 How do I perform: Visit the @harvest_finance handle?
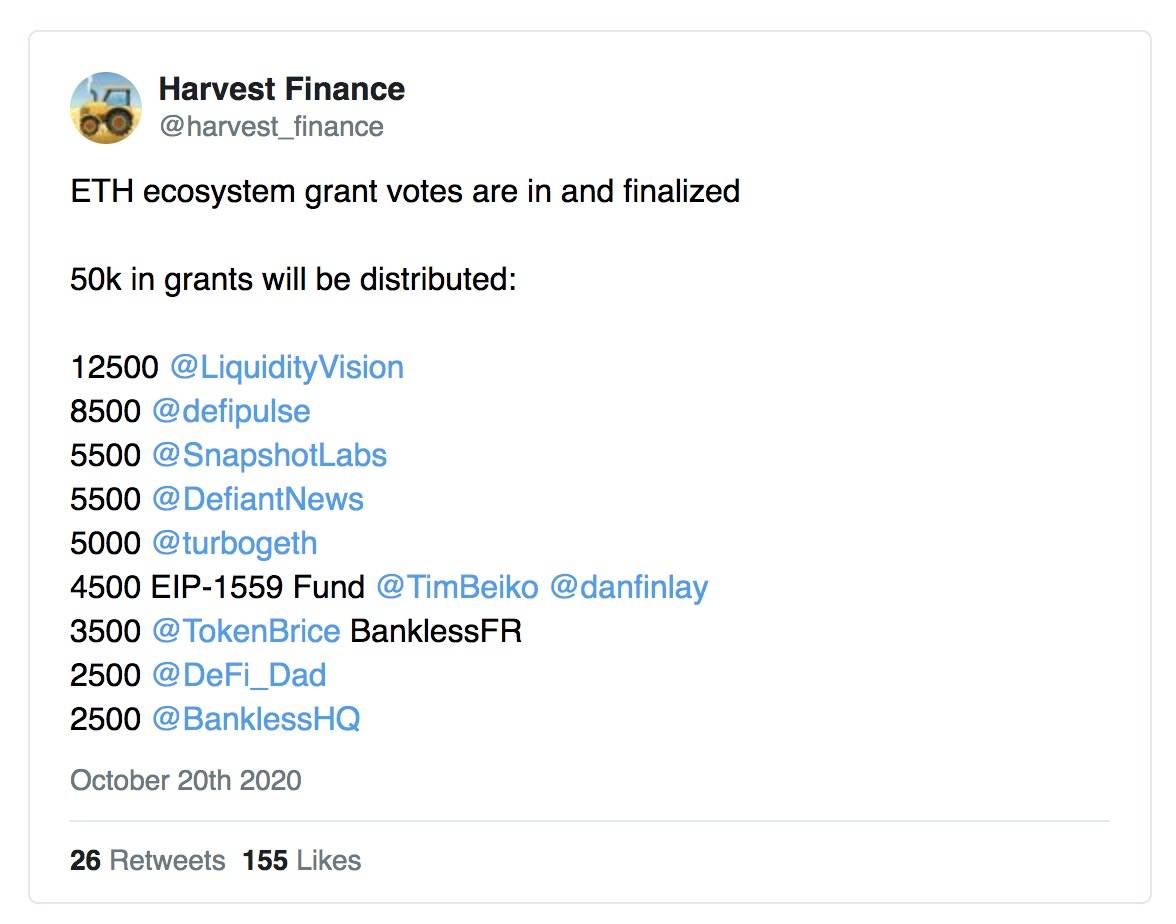click(x=272, y=127)
